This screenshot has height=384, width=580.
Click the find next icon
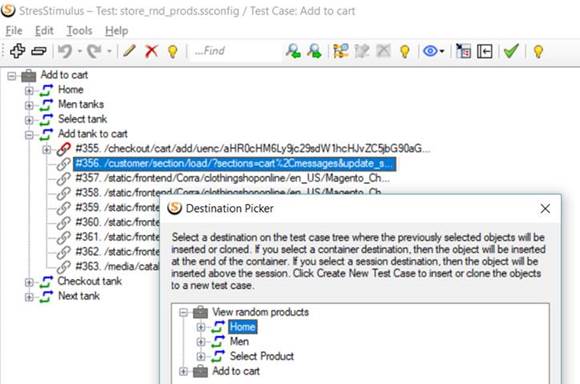[314, 51]
